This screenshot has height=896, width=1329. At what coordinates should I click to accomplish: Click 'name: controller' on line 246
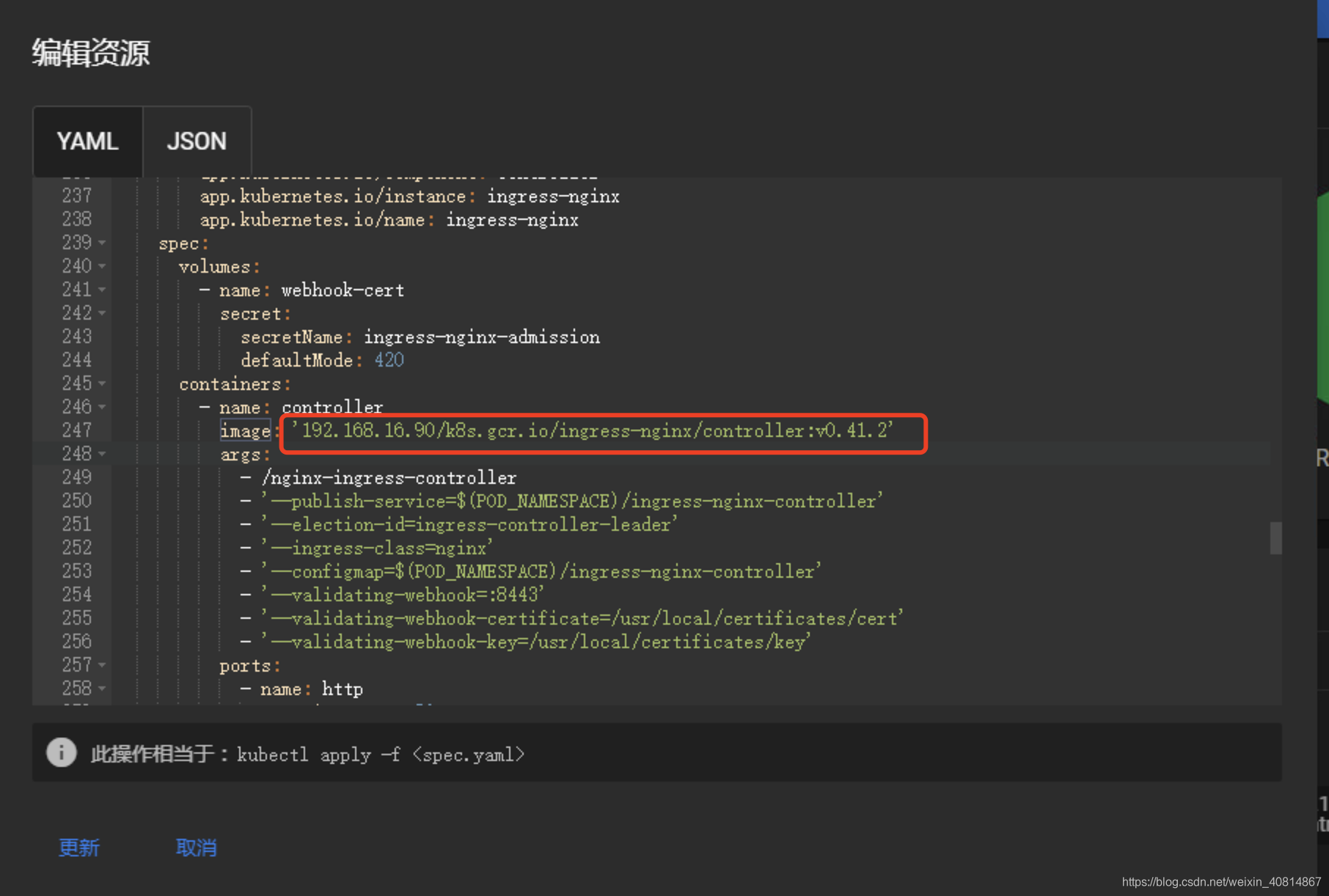pyautogui.click(x=301, y=407)
